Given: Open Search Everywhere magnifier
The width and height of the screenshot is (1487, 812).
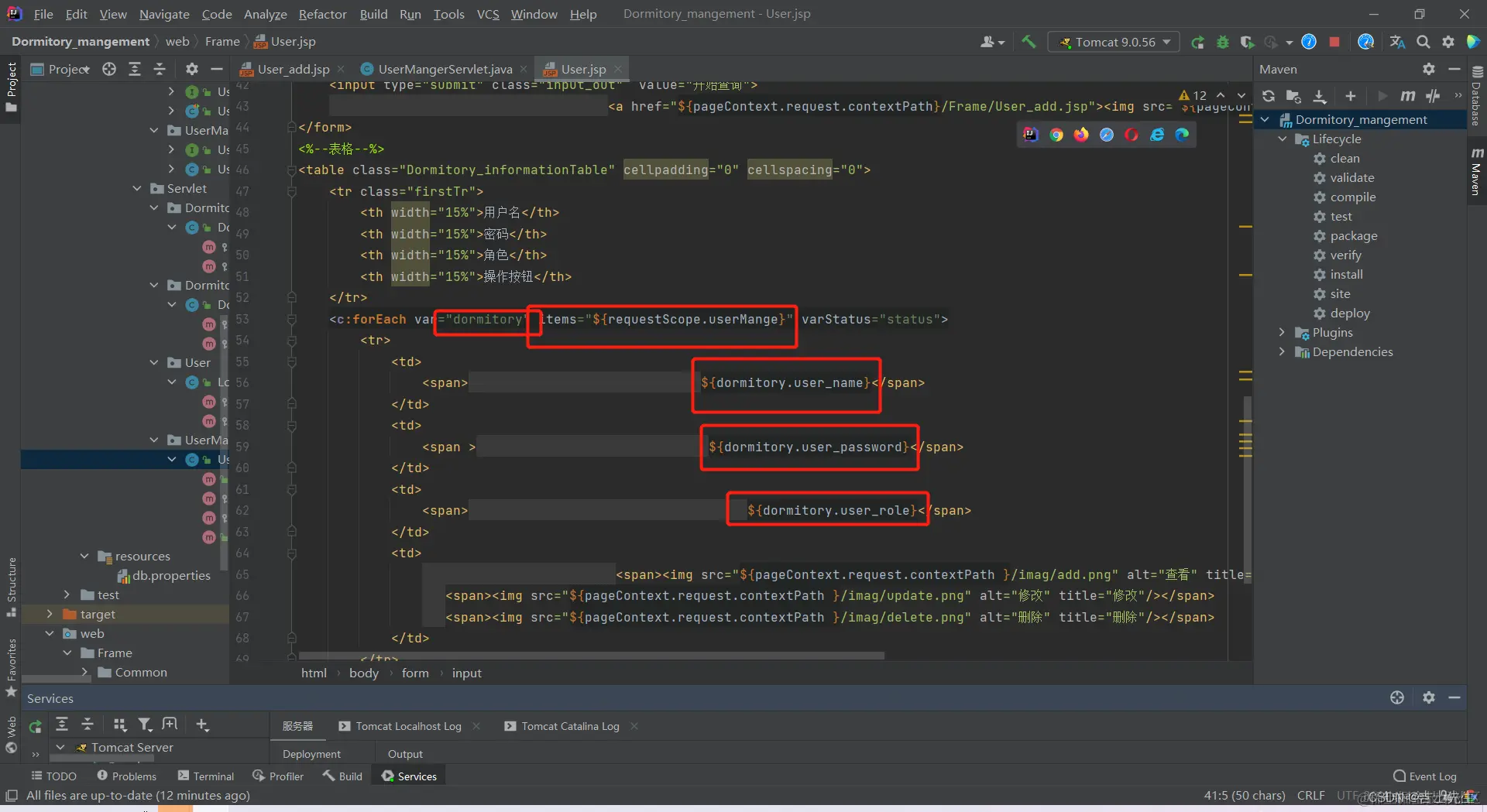Looking at the screenshot, I should (1423, 42).
